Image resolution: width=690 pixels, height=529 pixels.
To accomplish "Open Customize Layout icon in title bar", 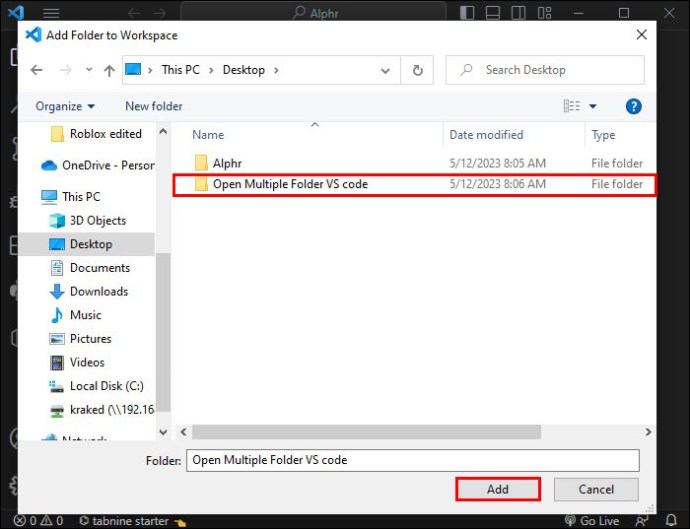I will tap(544, 13).
